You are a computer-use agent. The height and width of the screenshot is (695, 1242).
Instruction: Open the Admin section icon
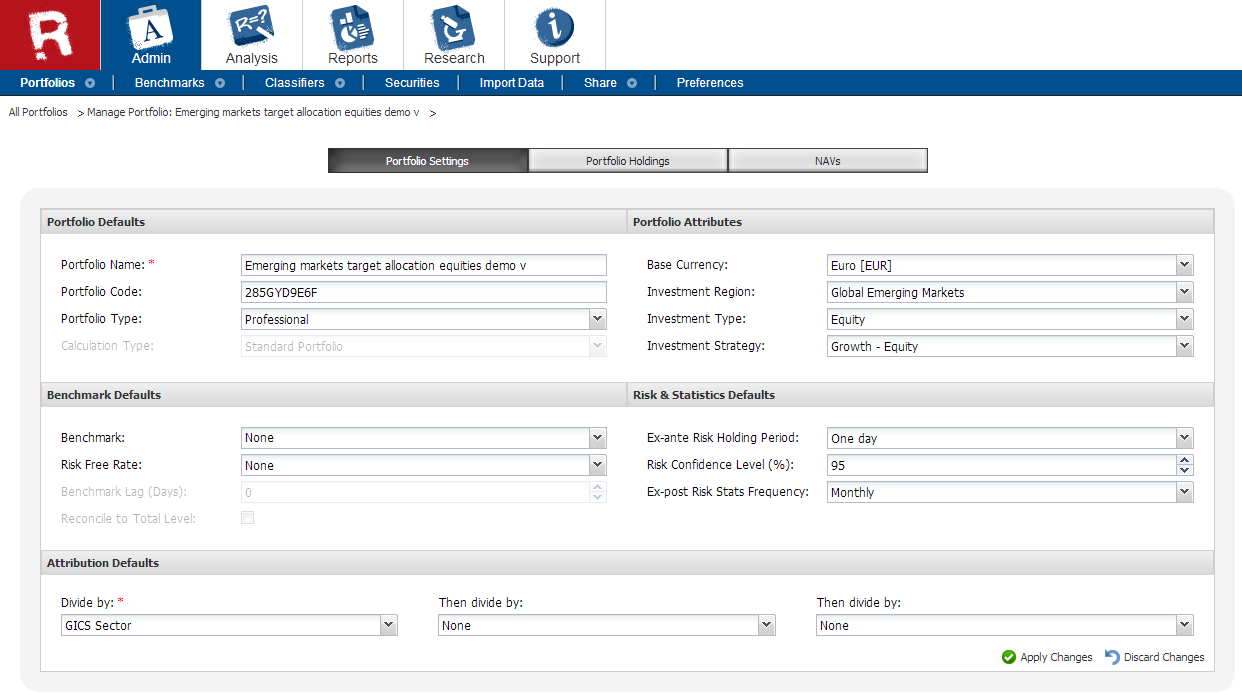click(x=151, y=27)
